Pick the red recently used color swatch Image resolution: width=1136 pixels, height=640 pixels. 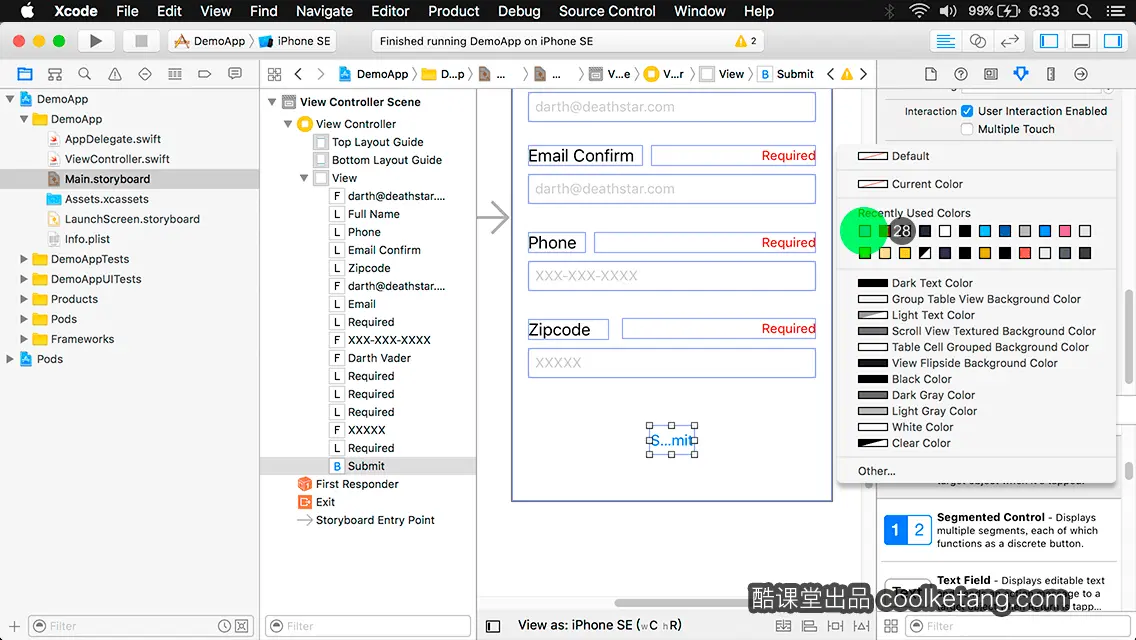coord(1024,253)
